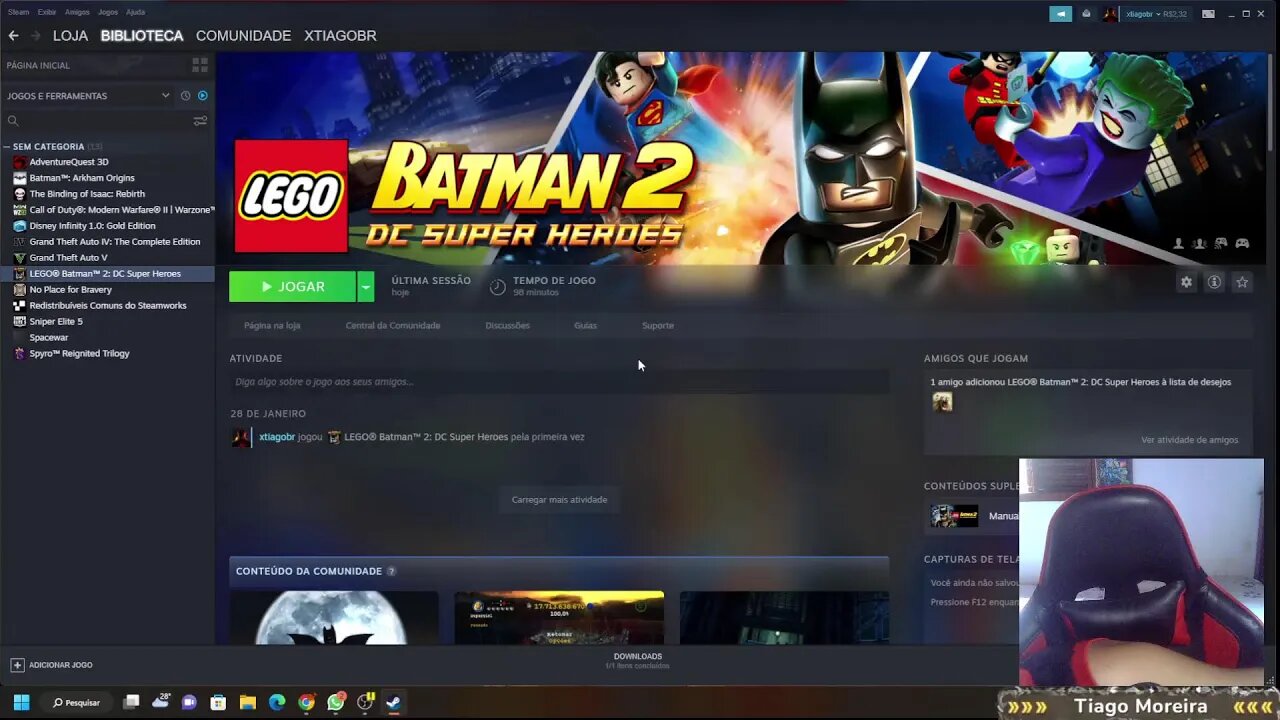Open the Discussões tab
Image resolution: width=1280 pixels, height=720 pixels.
(x=507, y=325)
